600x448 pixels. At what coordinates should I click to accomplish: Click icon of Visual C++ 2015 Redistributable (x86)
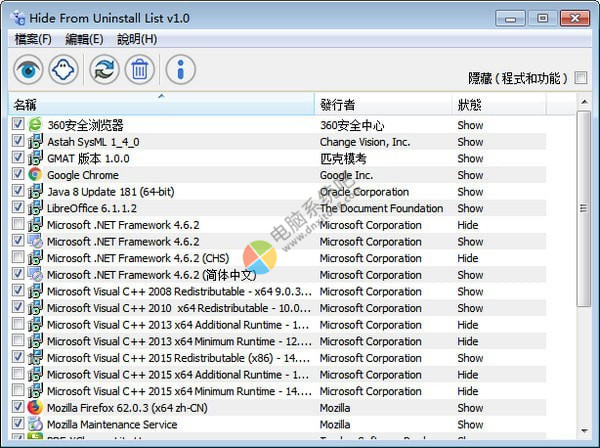(35, 358)
